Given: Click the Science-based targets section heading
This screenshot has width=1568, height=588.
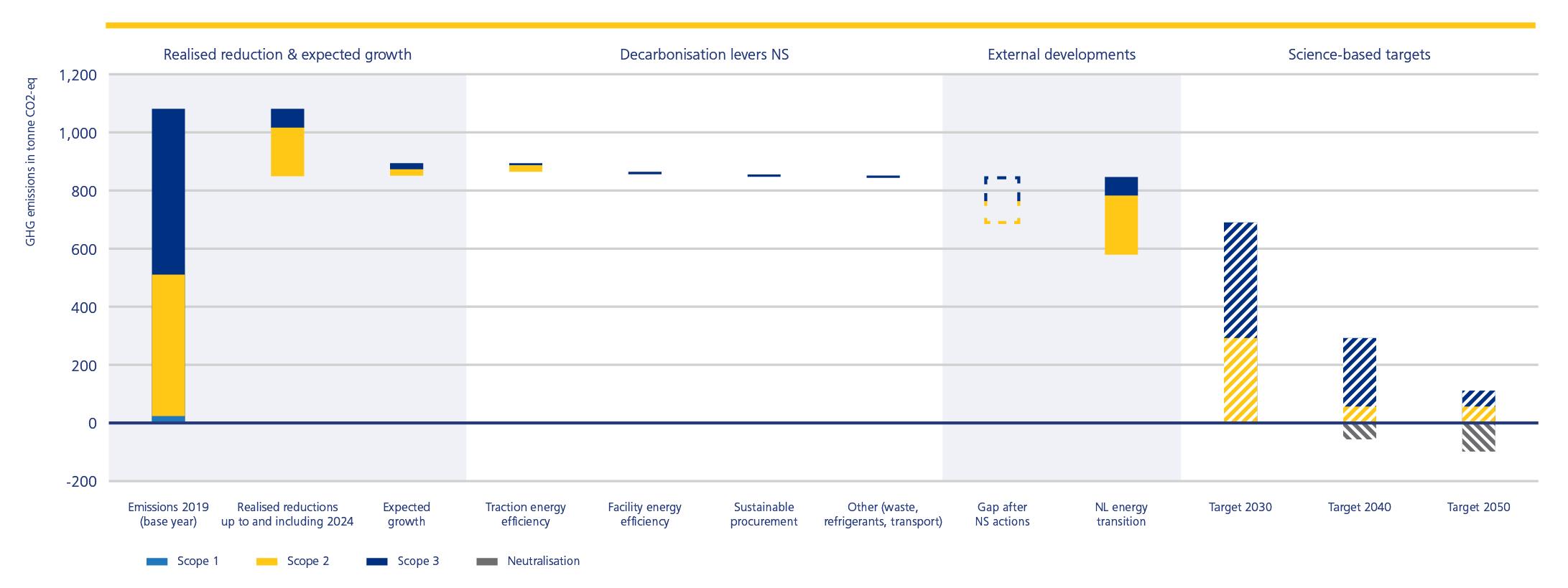Looking at the screenshot, I should point(1359,55).
